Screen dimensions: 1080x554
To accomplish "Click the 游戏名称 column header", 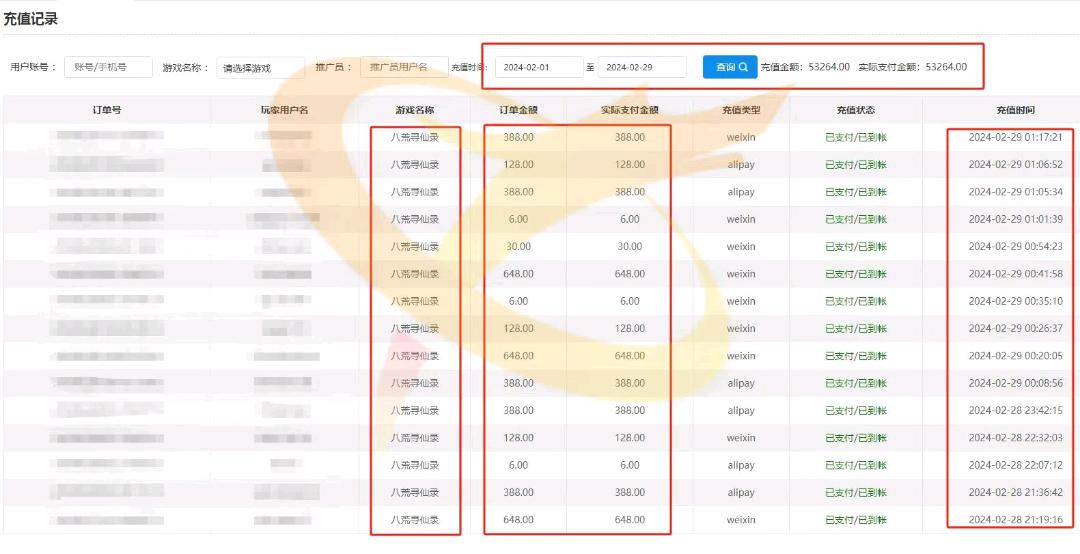I will point(415,110).
